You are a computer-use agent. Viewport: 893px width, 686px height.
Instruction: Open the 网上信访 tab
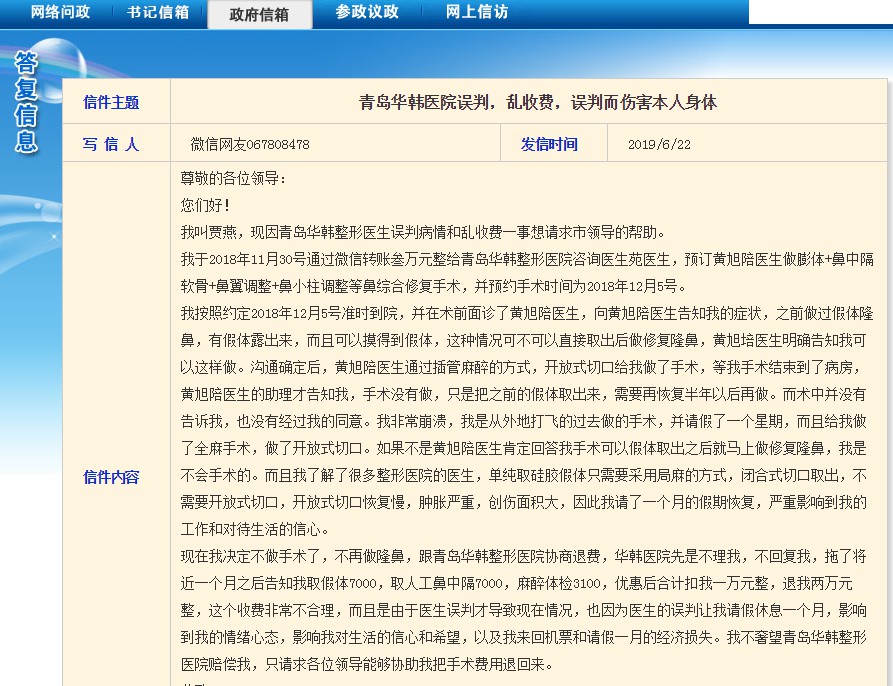pos(477,12)
